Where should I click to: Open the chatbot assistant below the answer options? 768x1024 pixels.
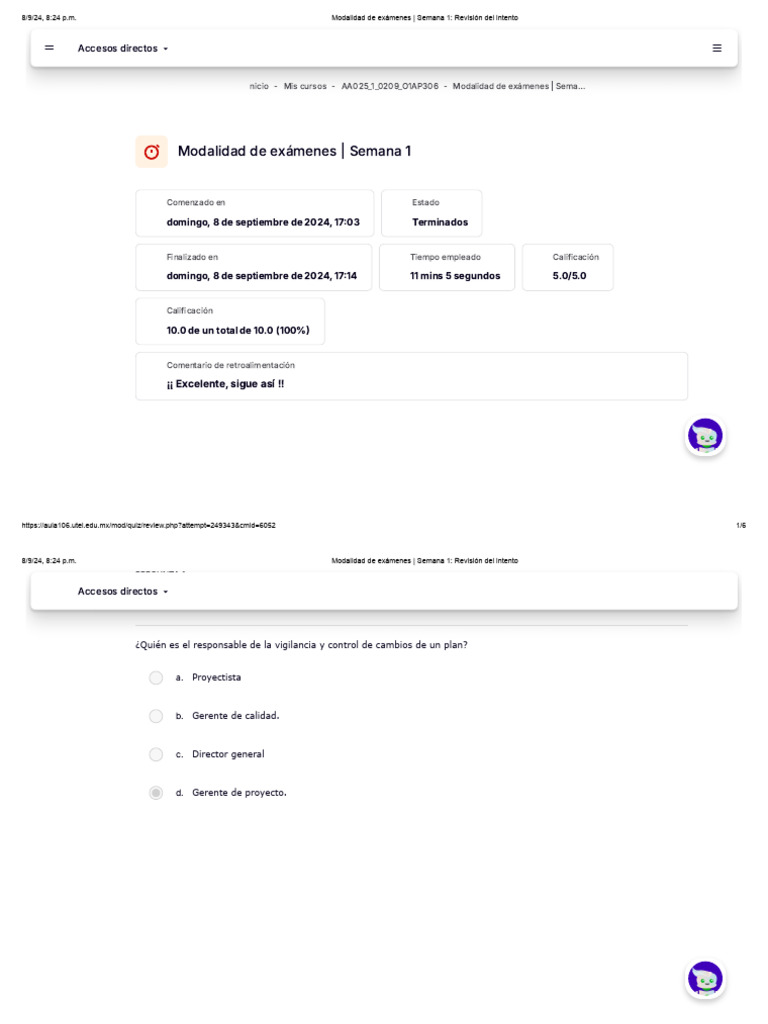coord(705,980)
